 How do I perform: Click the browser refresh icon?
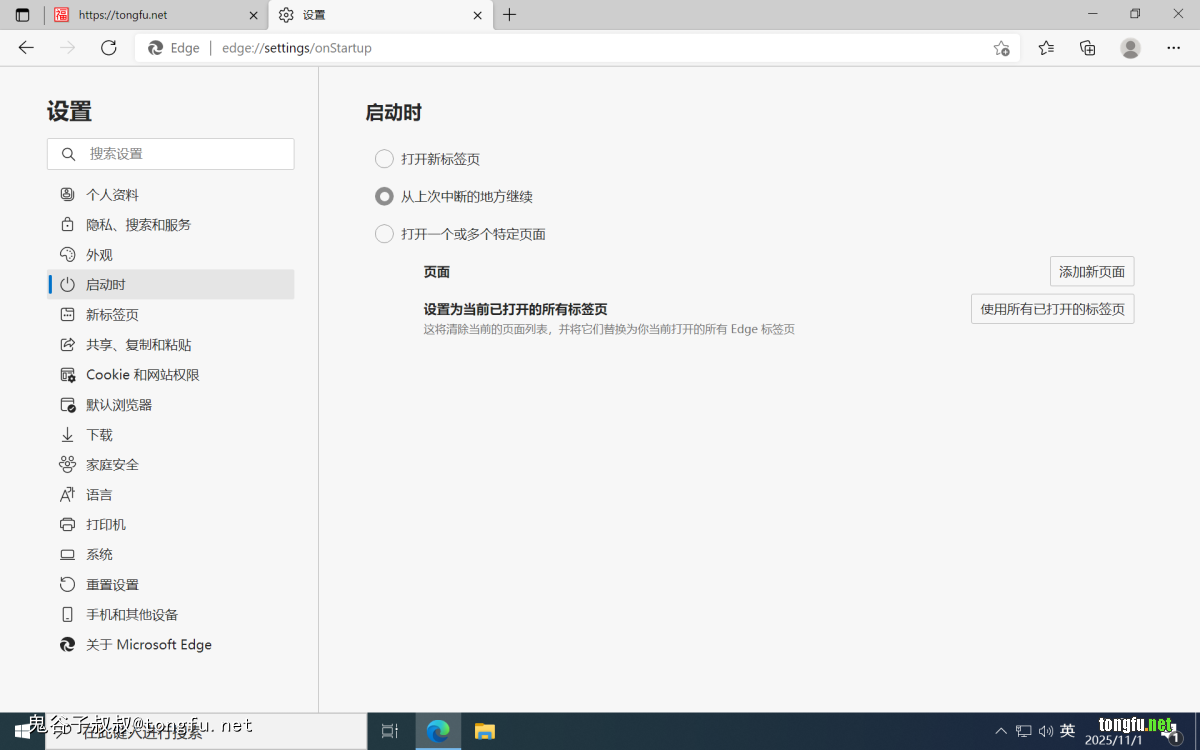click(109, 48)
